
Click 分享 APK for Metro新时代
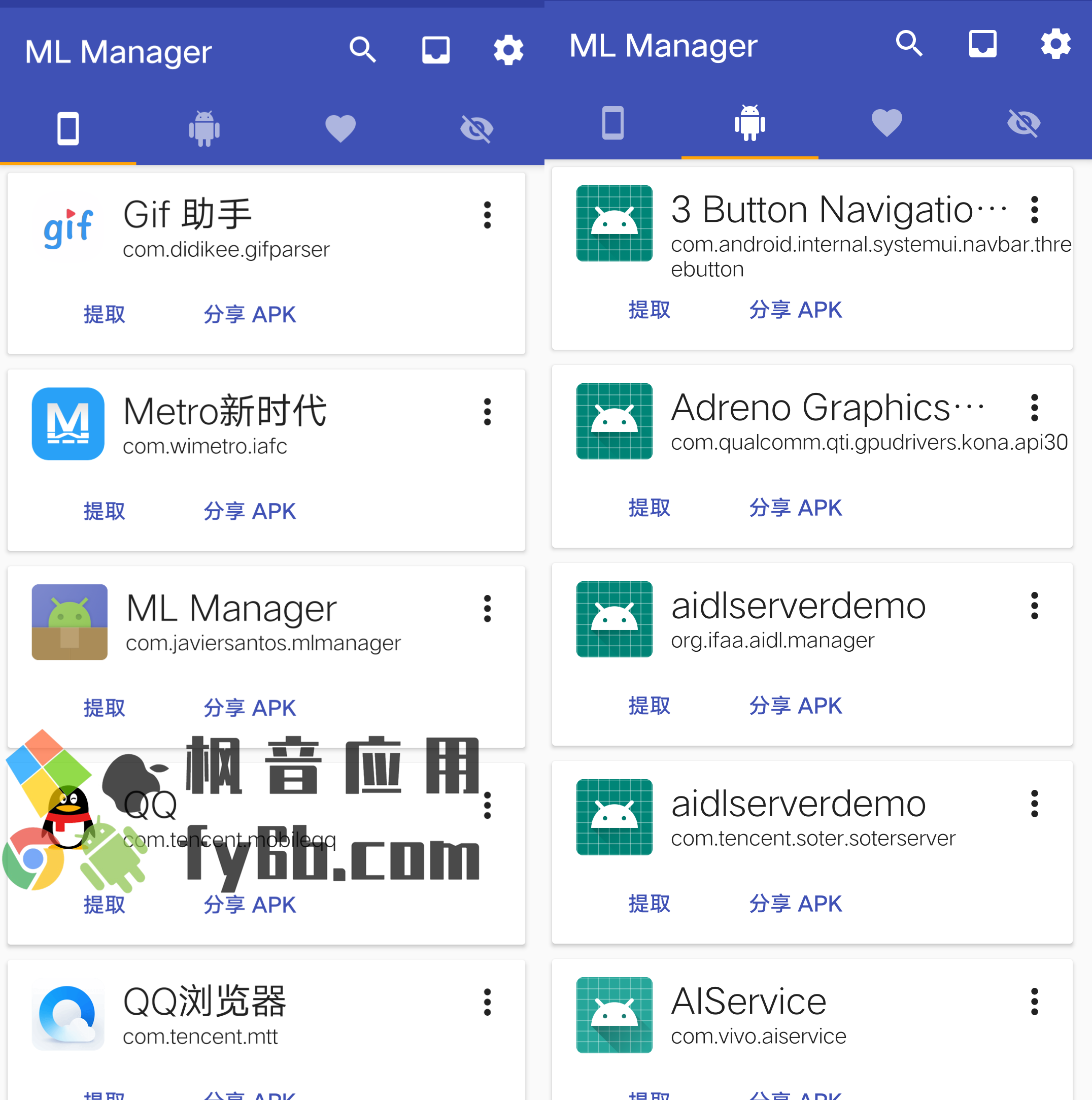click(x=250, y=511)
